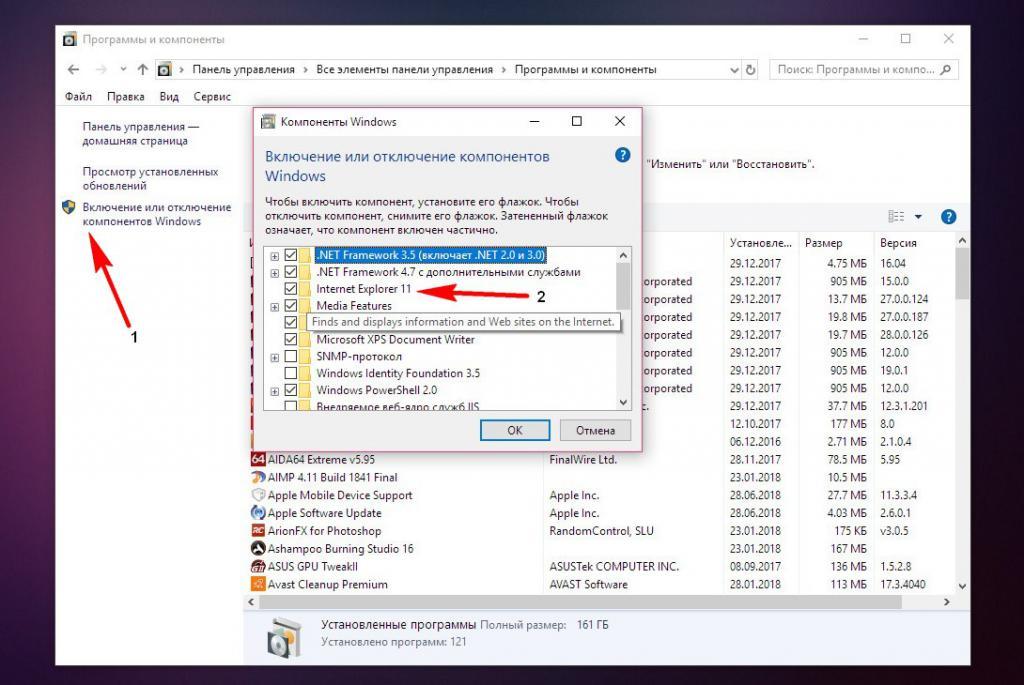Click the FinalWire Ltd. publisher cell

583,460
